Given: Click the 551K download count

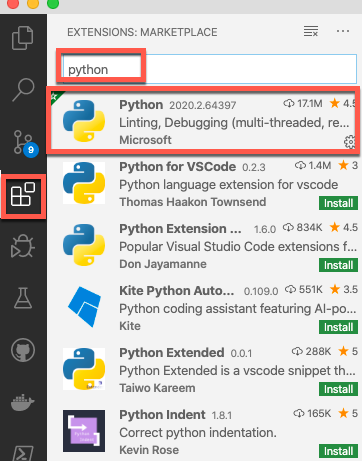Looking at the screenshot, I should pyautogui.click(x=304, y=289).
